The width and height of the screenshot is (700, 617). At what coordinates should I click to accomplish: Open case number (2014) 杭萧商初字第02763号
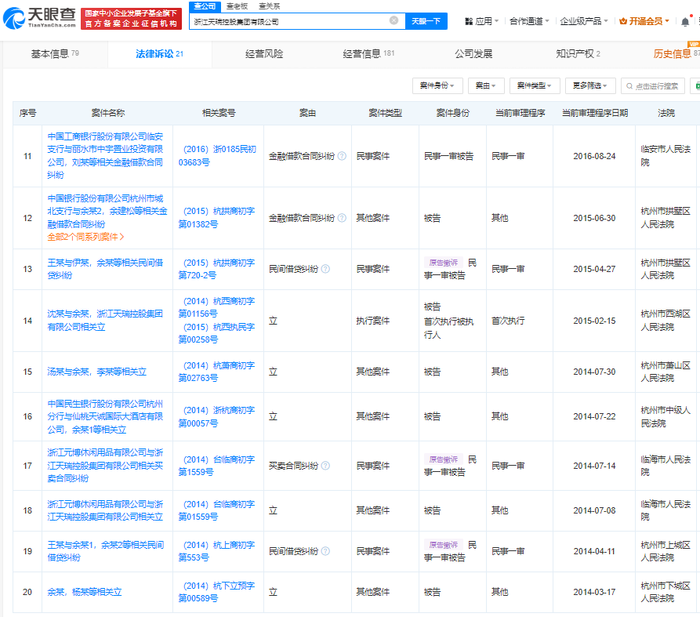point(217,371)
